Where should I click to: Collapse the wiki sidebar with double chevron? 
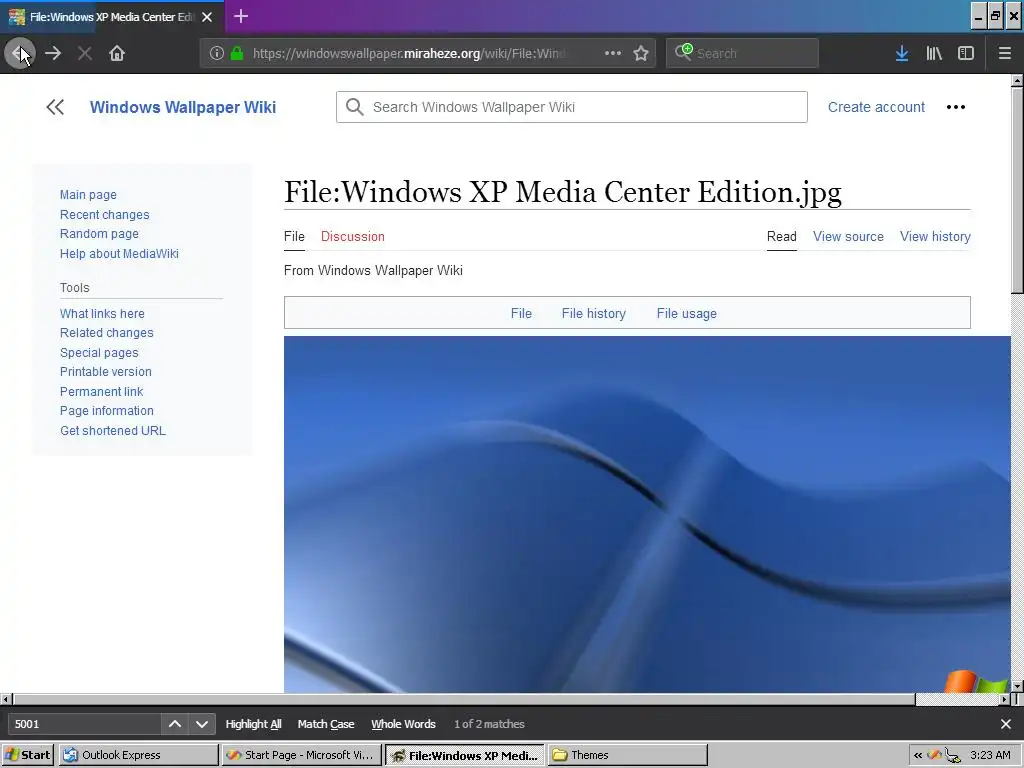coord(55,107)
